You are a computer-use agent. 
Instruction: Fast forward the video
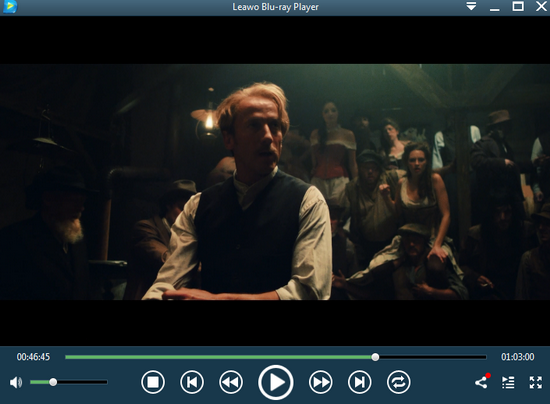tap(321, 382)
